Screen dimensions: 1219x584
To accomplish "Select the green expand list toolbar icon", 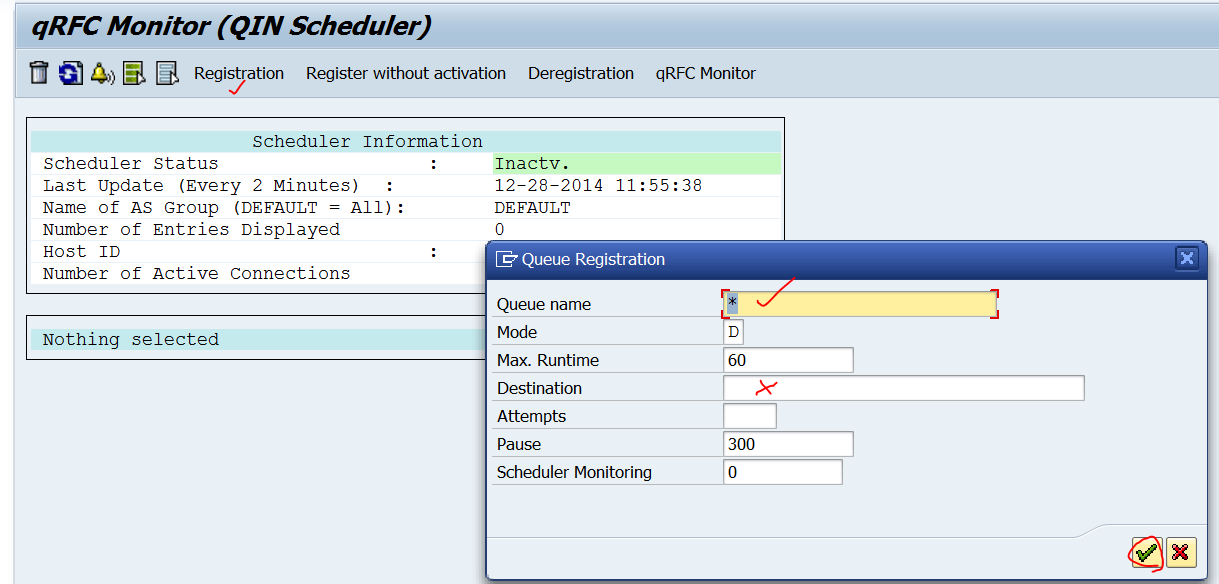I will click(134, 72).
